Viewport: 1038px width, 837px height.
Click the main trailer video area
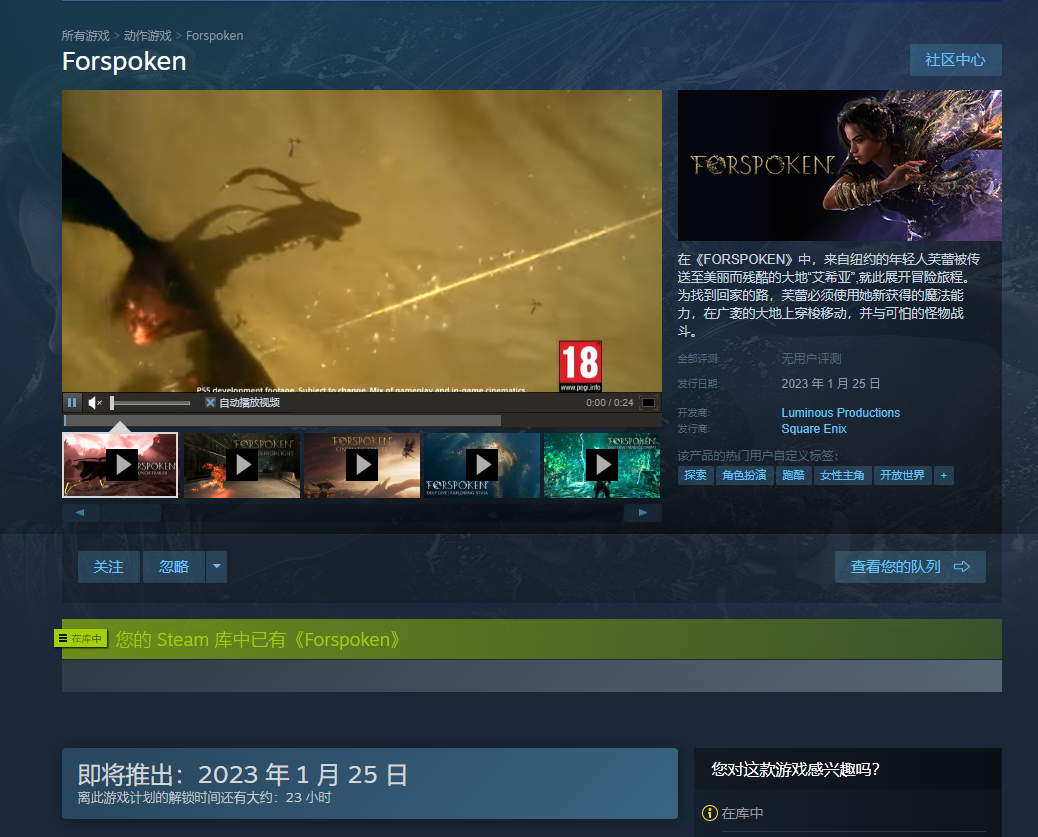pos(362,241)
